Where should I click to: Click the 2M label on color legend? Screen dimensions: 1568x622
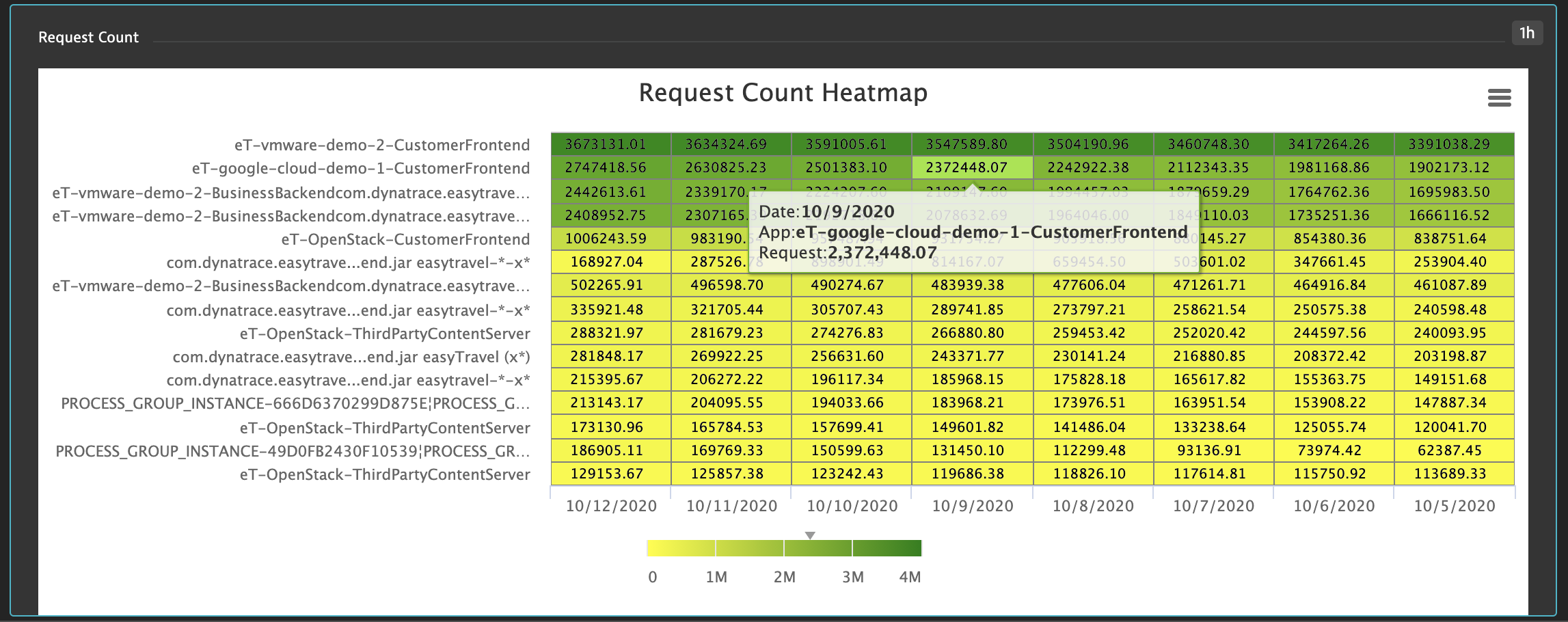click(x=785, y=577)
